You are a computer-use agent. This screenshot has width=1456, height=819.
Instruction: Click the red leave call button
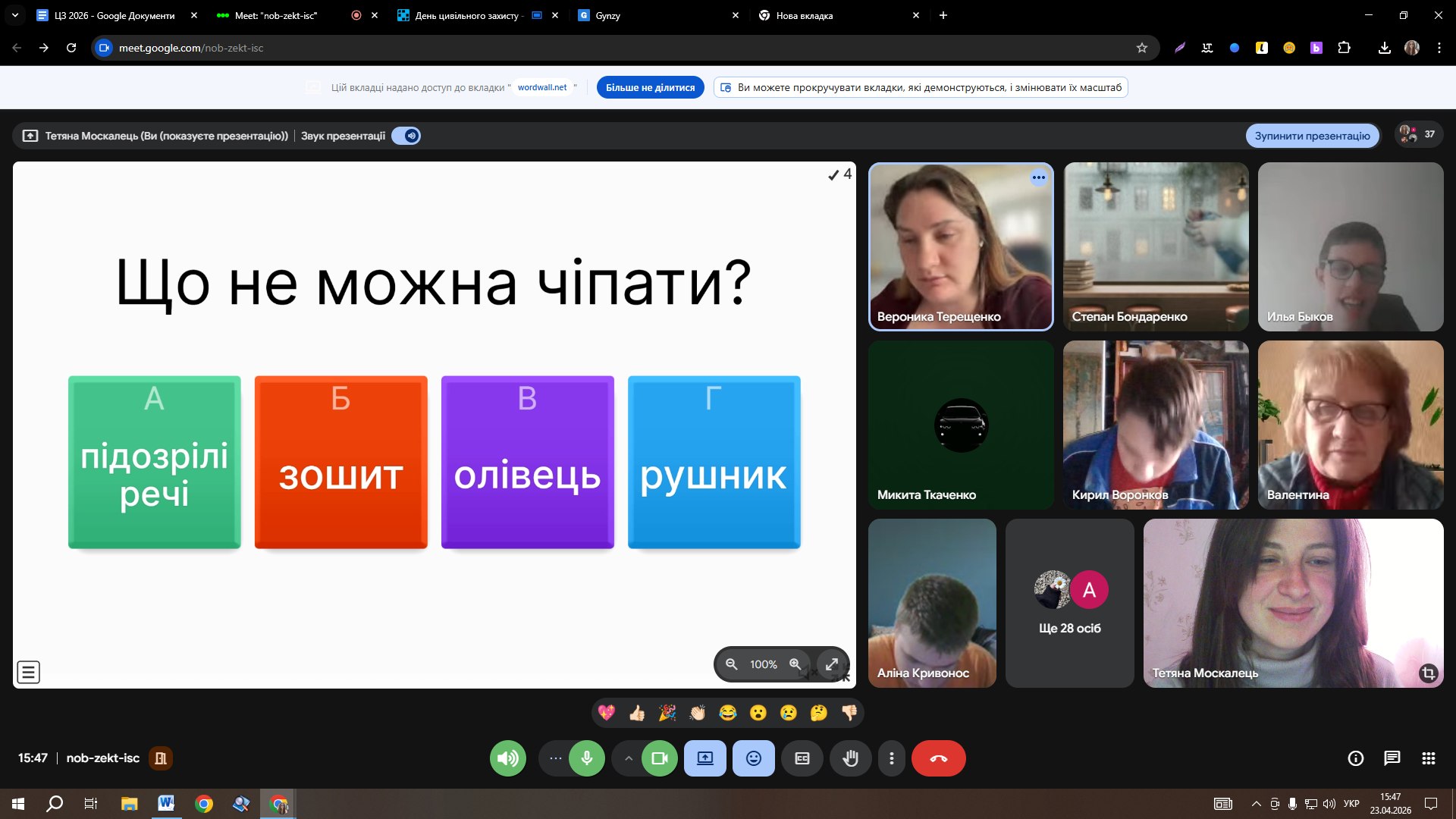click(938, 758)
